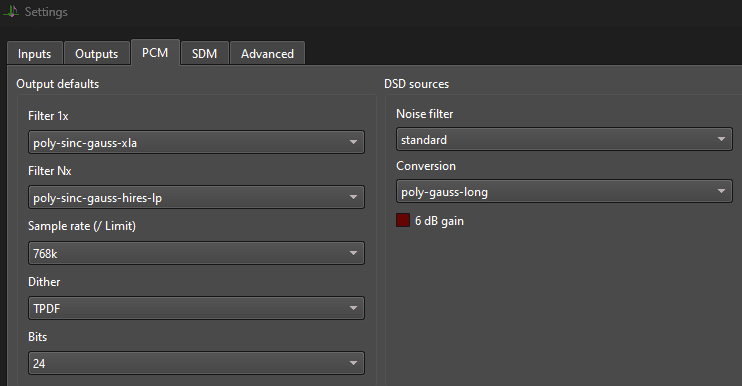
Task: Open the Outputs tab
Action: pos(97,53)
